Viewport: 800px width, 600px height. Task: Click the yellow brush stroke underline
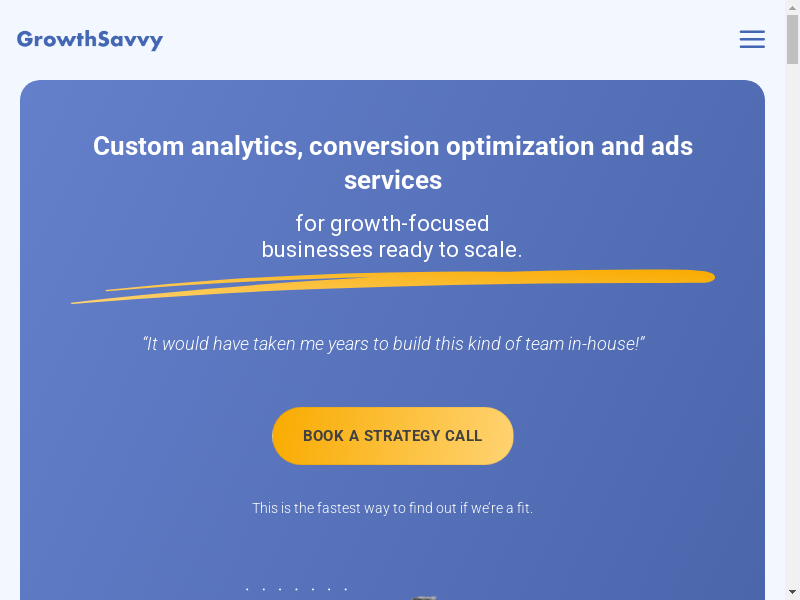pyautogui.click(x=400, y=283)
